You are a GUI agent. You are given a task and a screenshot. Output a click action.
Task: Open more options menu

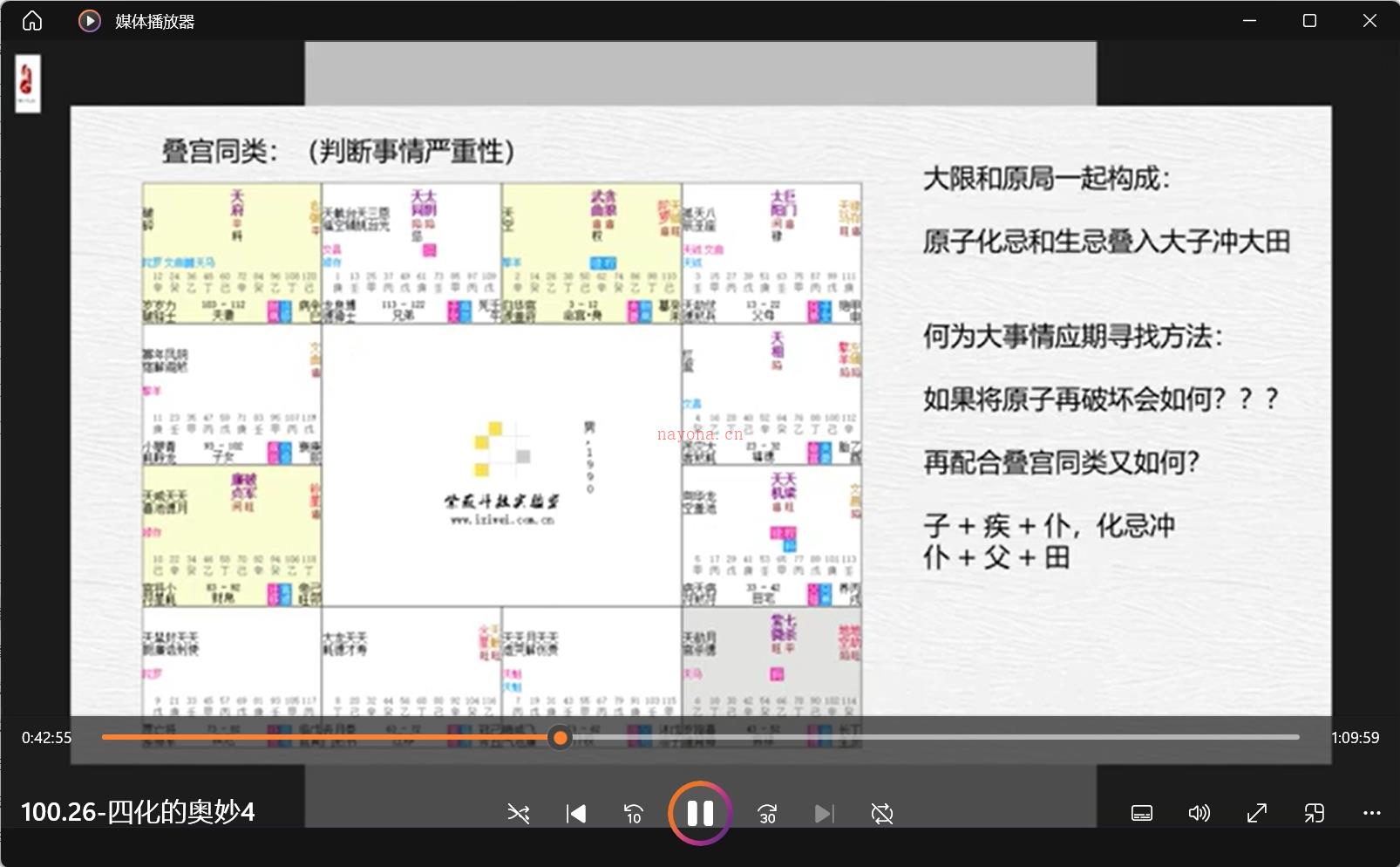(1371, 813)
